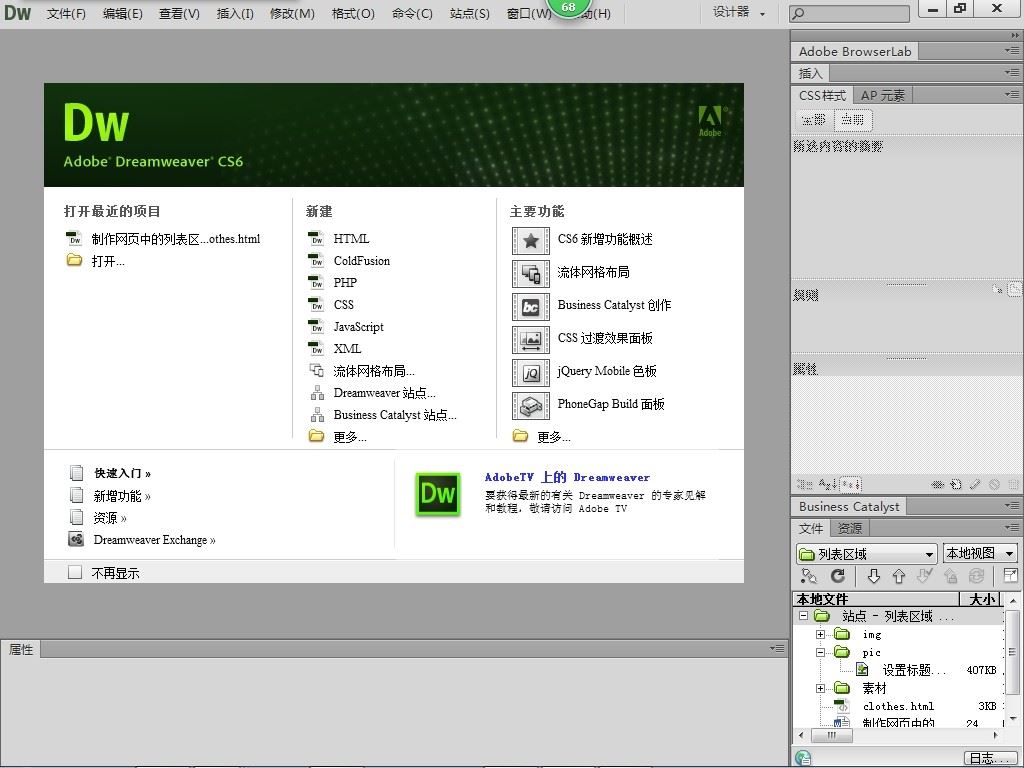Click the new CSS rule icon

coord(956,485)
